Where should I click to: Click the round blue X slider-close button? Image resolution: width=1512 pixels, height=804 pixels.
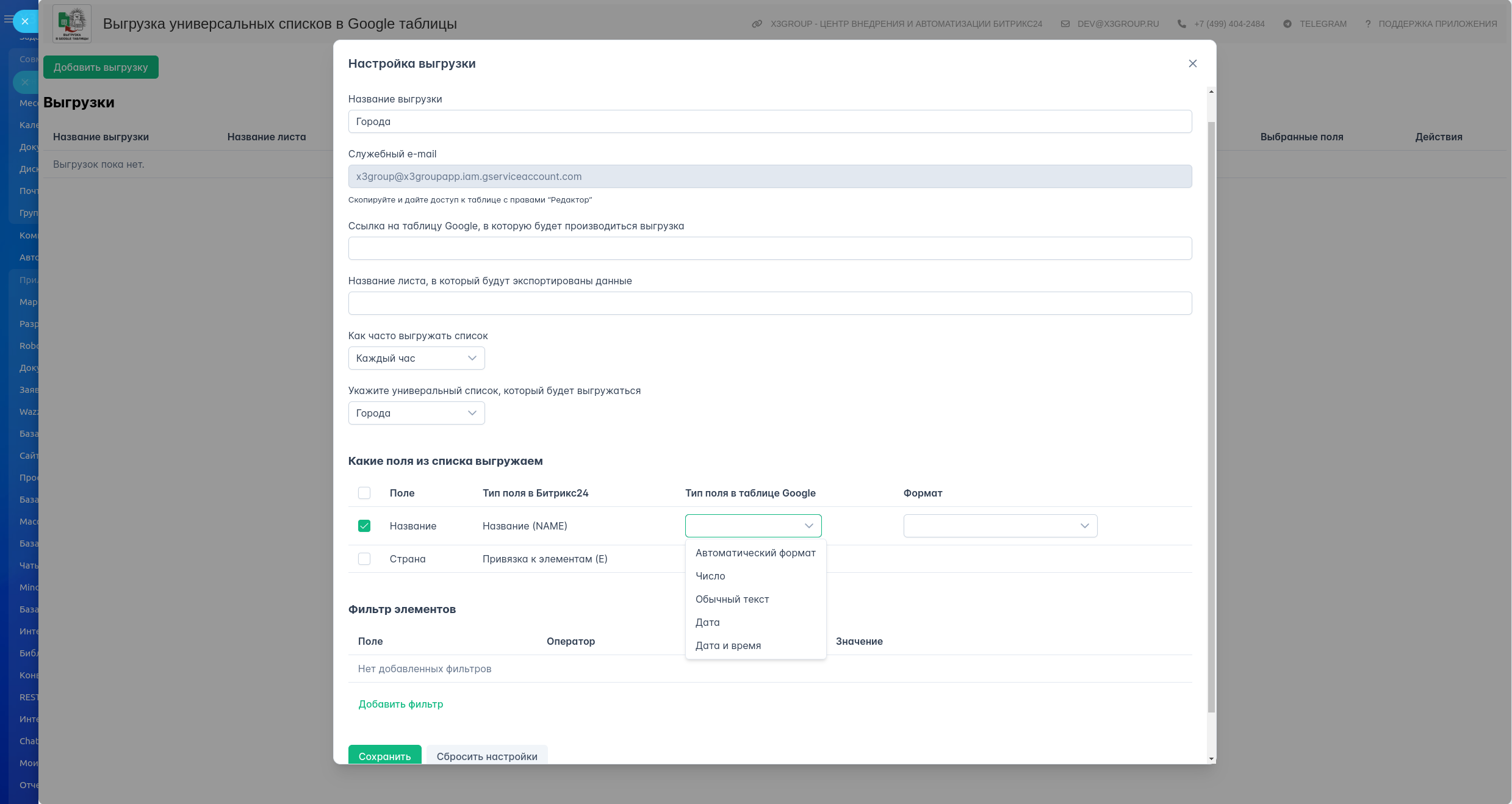tap(25, 21)
